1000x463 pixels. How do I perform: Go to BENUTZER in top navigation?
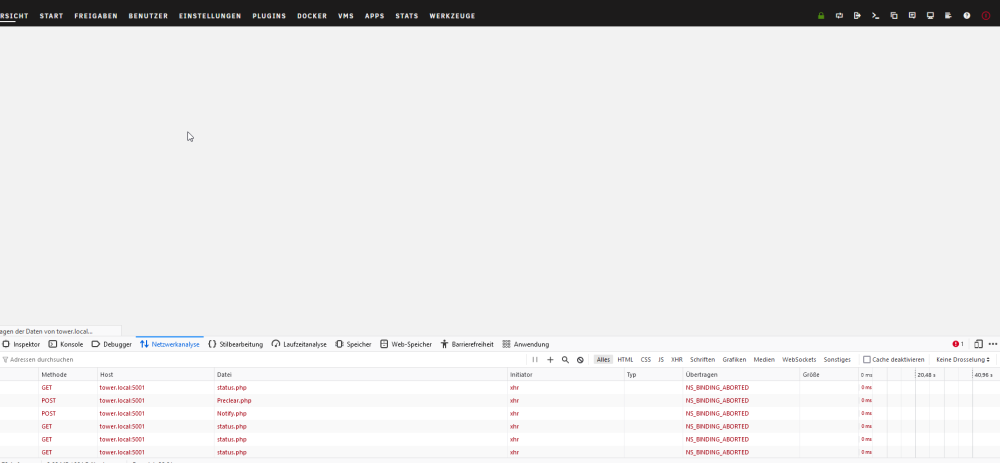click(x=148, y=16)
